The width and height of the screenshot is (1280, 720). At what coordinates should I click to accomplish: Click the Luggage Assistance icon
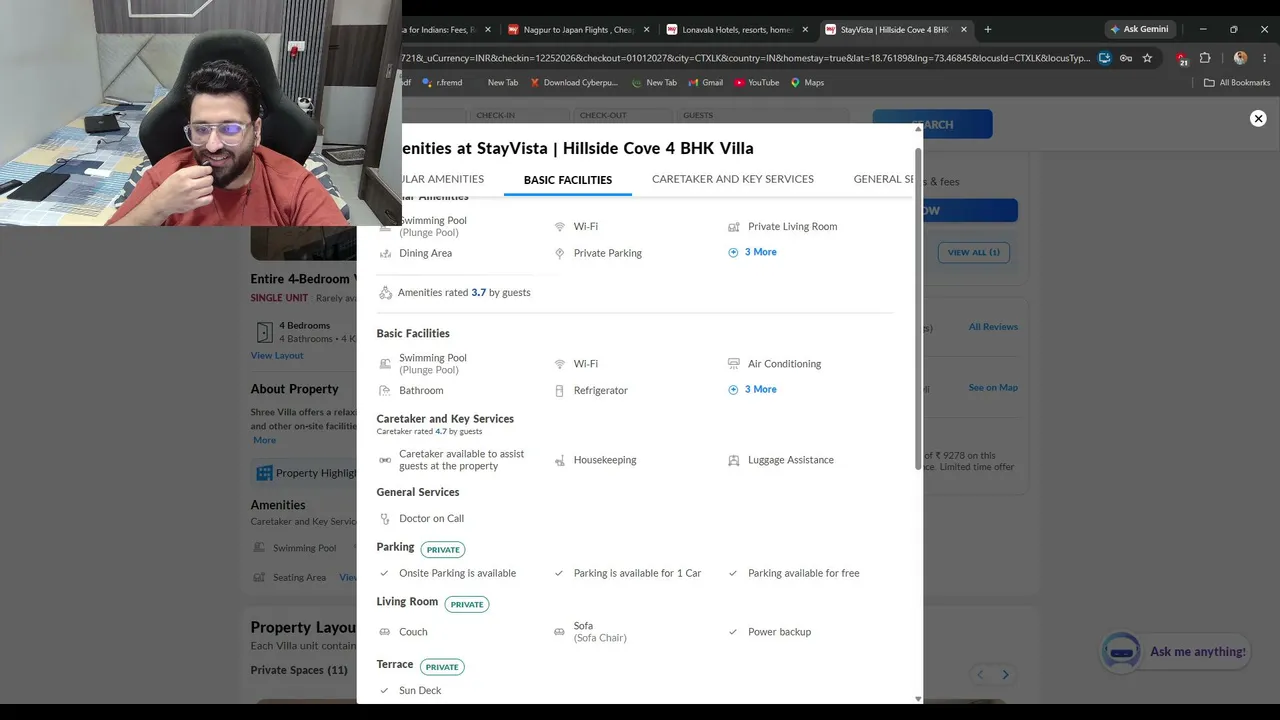point(733,460)
